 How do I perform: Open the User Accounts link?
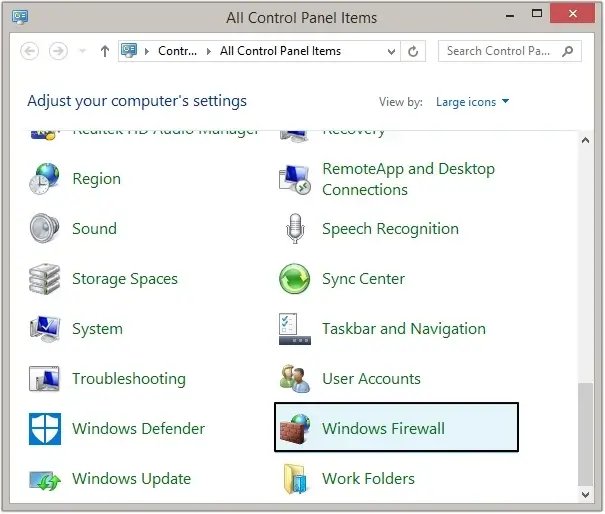tap(371, 379)
